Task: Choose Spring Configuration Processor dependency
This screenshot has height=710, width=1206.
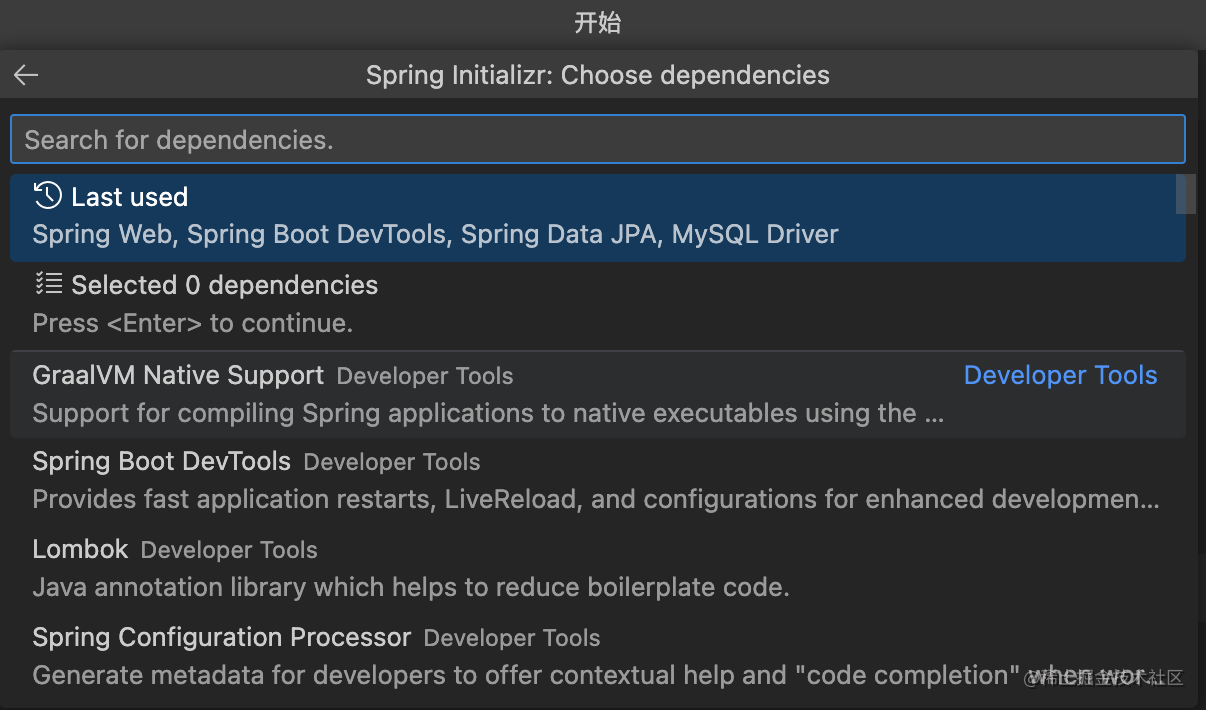Action: tap(221, 637)
